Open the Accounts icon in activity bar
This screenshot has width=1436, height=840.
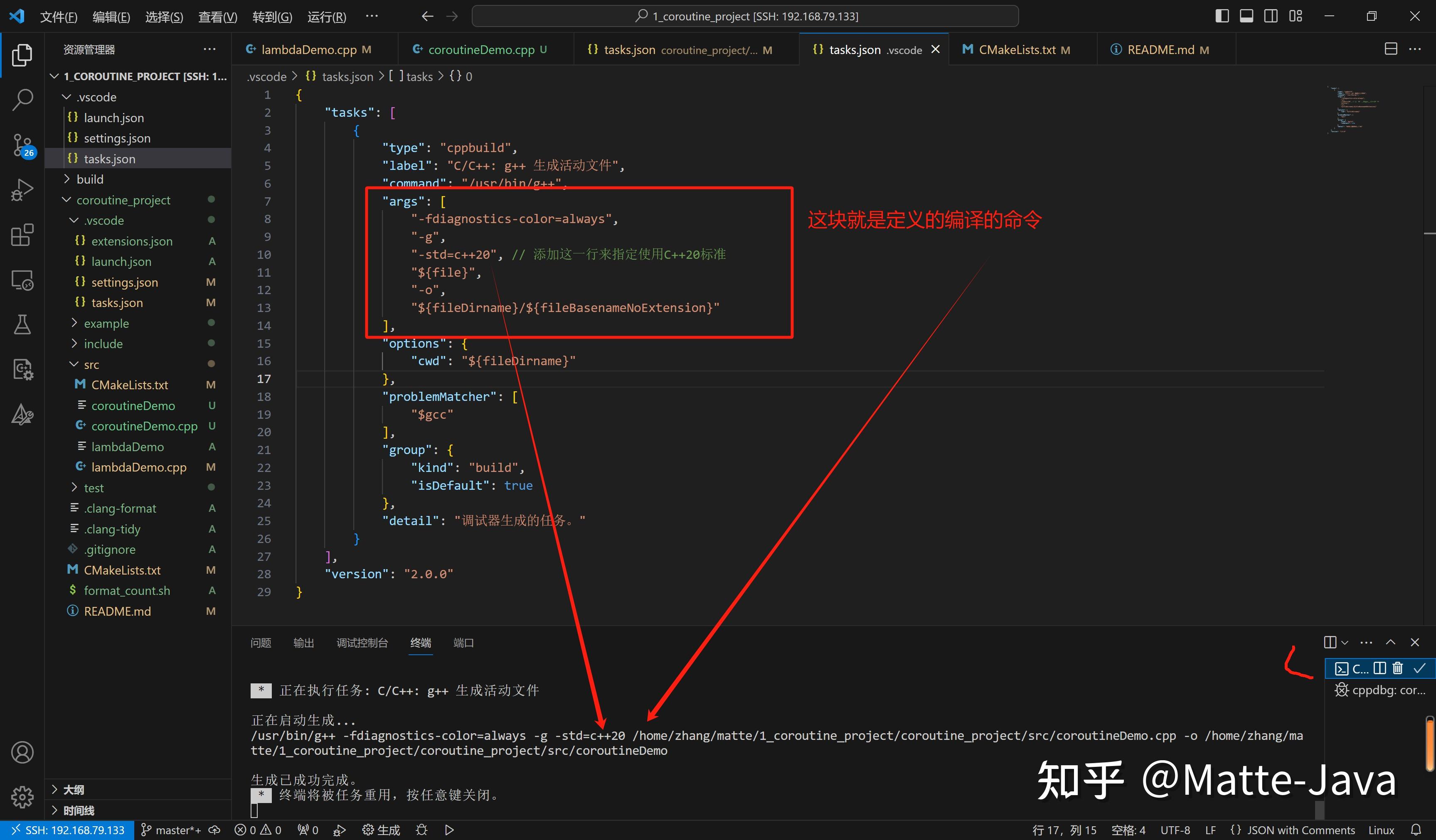click(x=23, y=752)
